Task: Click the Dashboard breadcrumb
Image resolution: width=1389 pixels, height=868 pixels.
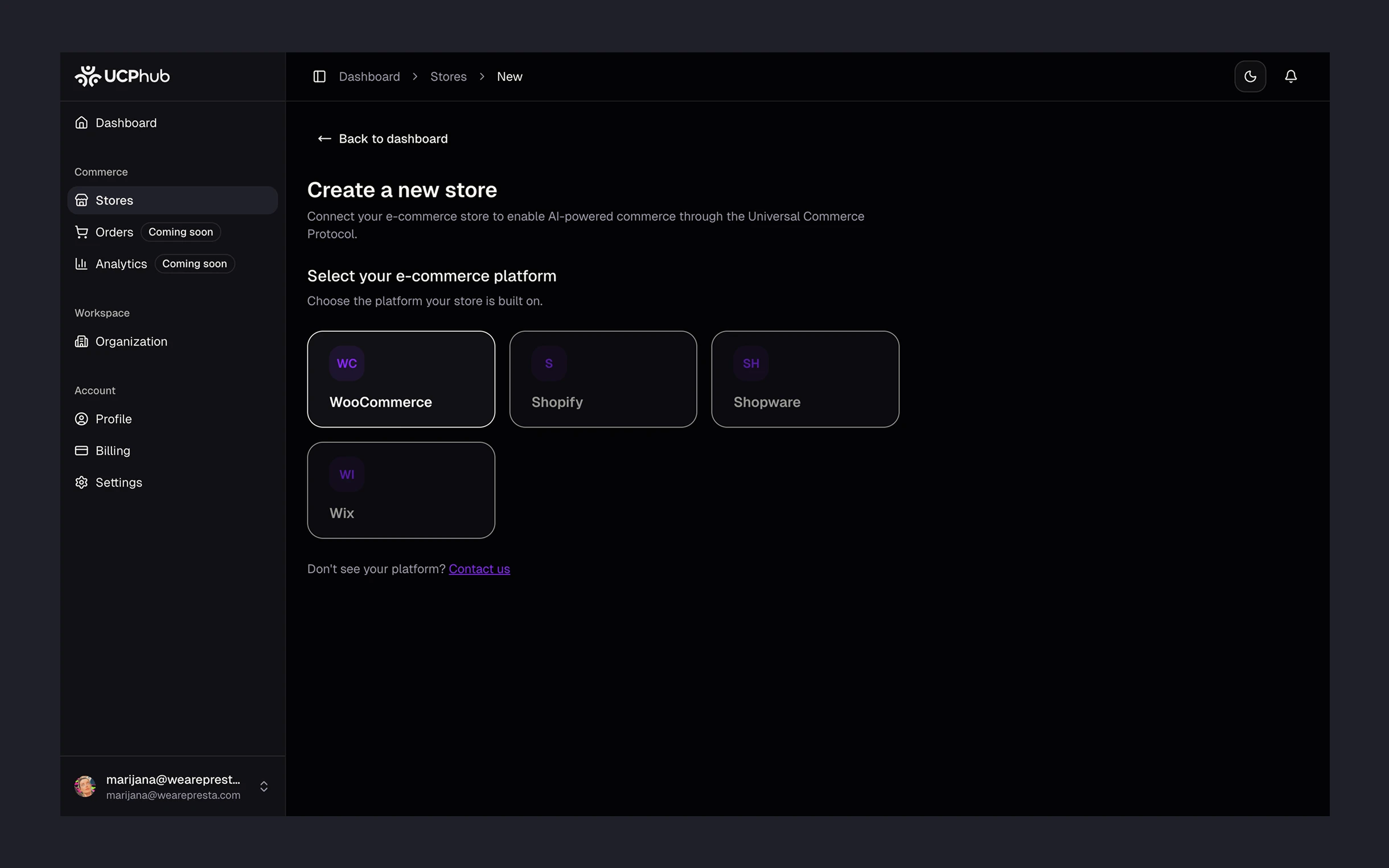Action: tap(369, 76)
